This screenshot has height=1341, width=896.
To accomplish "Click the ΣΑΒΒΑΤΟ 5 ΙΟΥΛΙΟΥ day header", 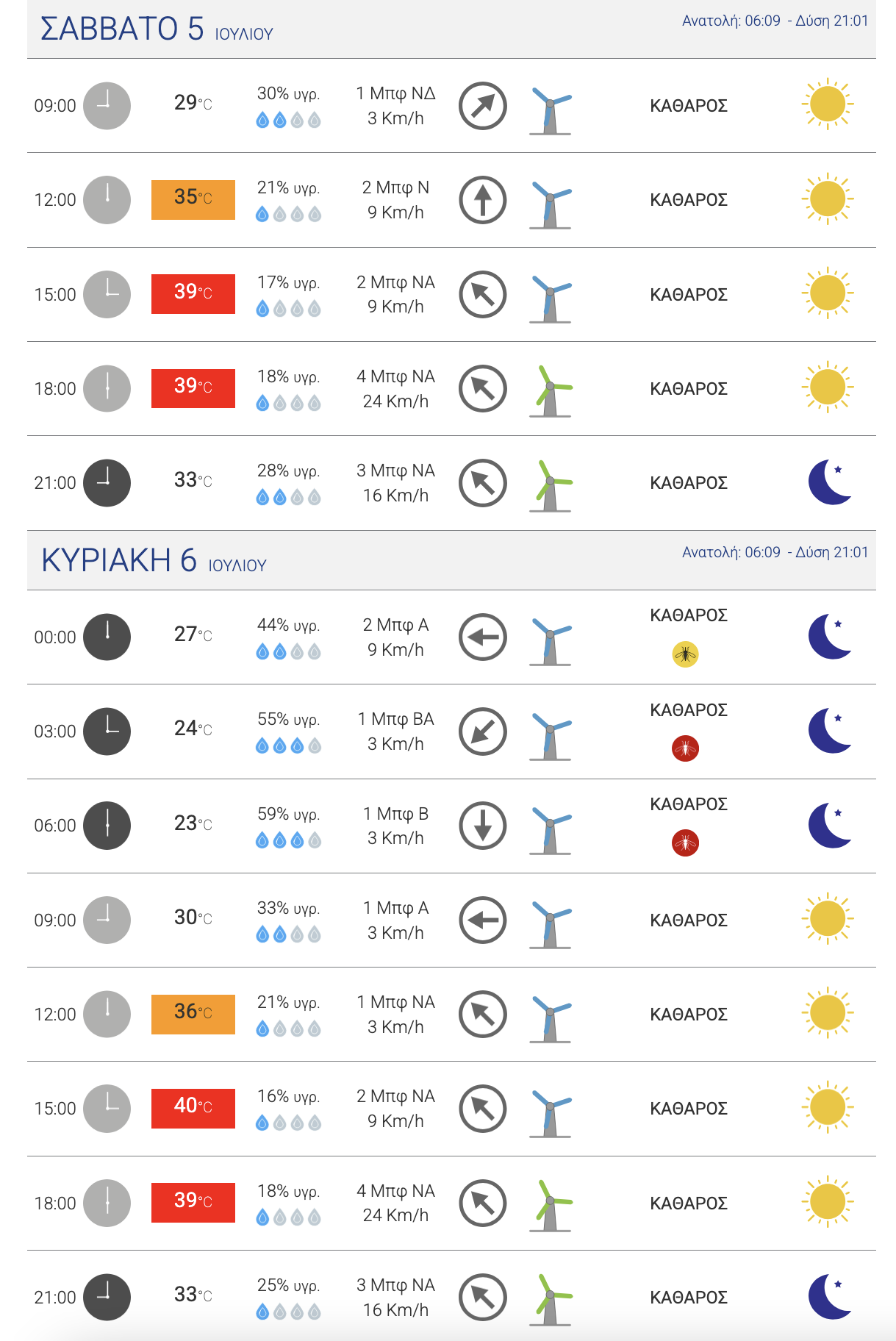I will [x=157, y=29].
